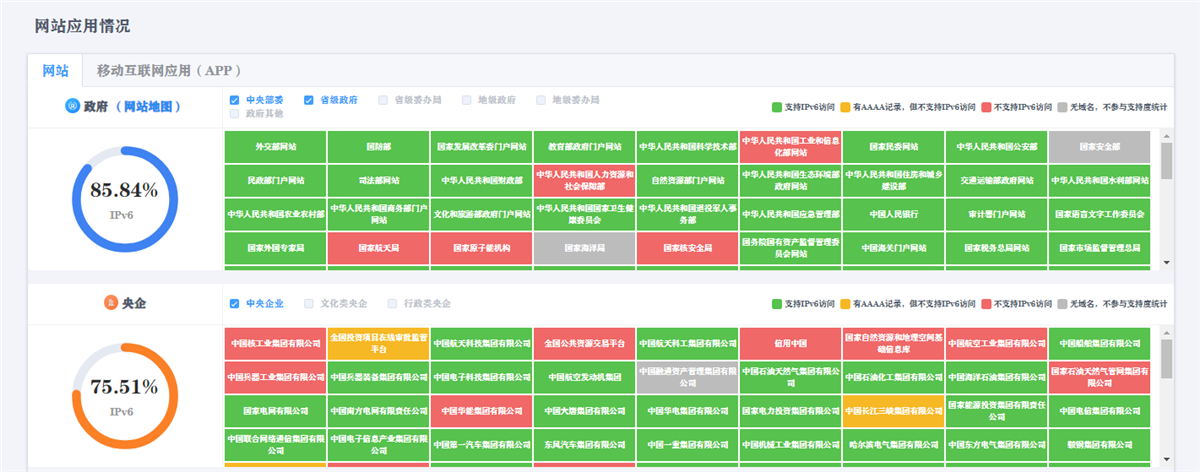Uncheck the 省级政府 checkbox
The width and height of the screenshot is (1200, 472).
coord(309,100)
